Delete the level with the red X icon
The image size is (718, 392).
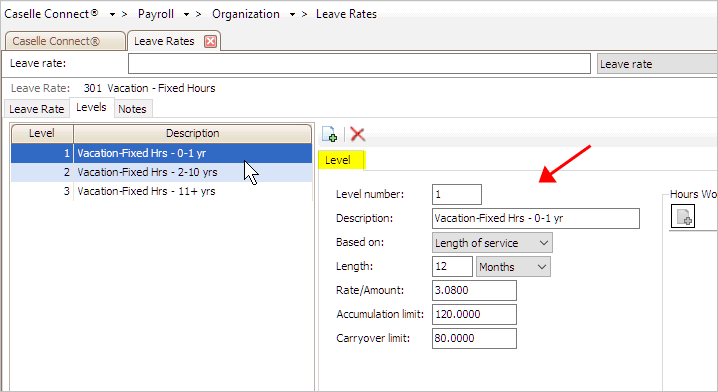pyautogui.click(x=357, y=134)
